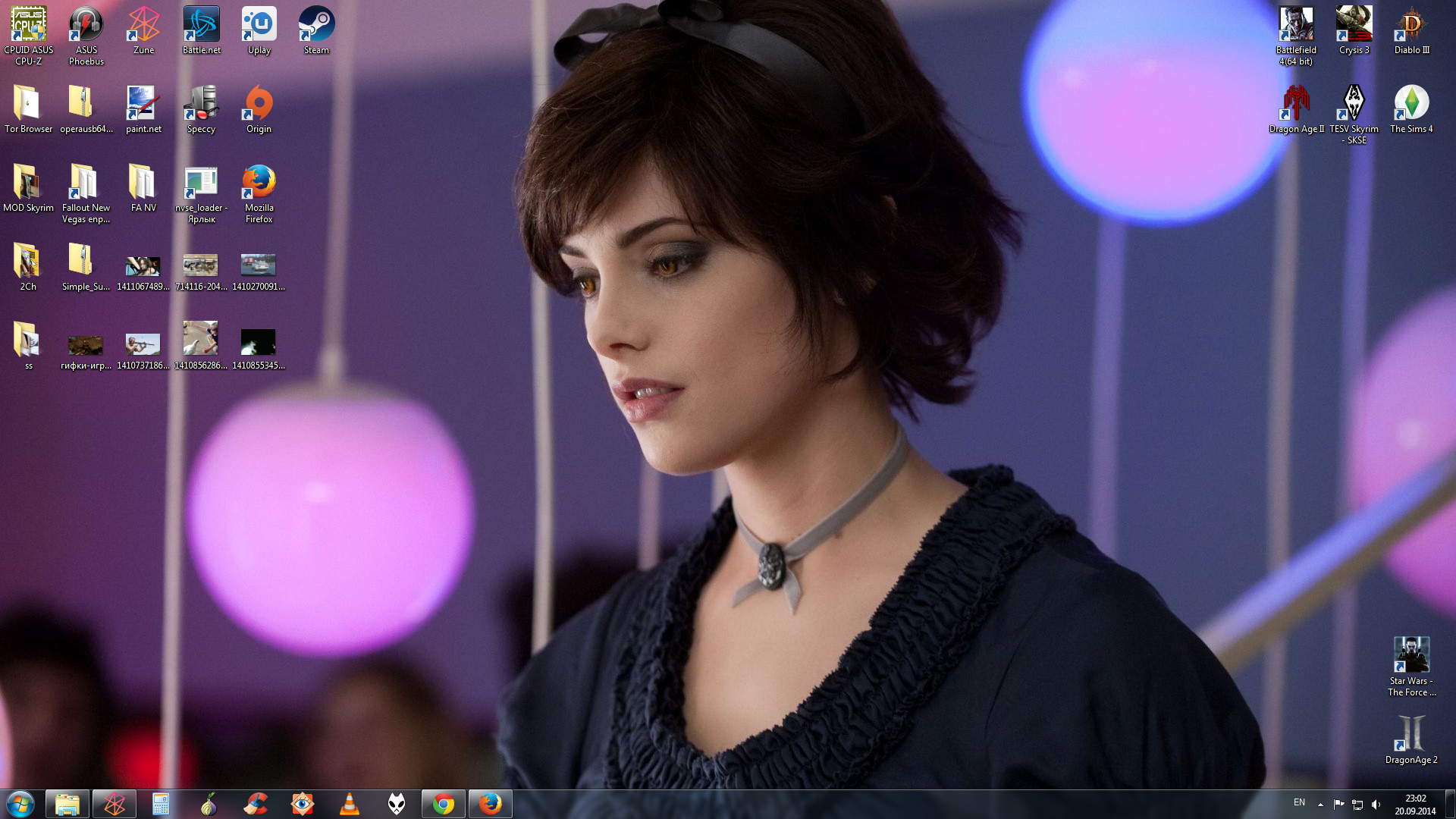Viewport: 1456px width, 819px height.
Task: Open VLC from the taskbar
Action: tap(350, 804)
